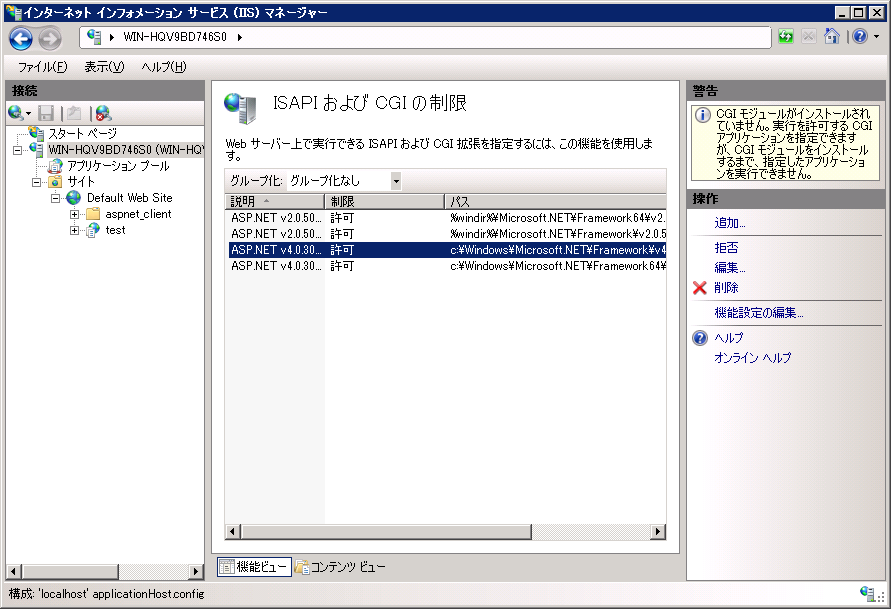Click the Back navigation arrow
Screen dimensions: 891x609
point(21,39)
